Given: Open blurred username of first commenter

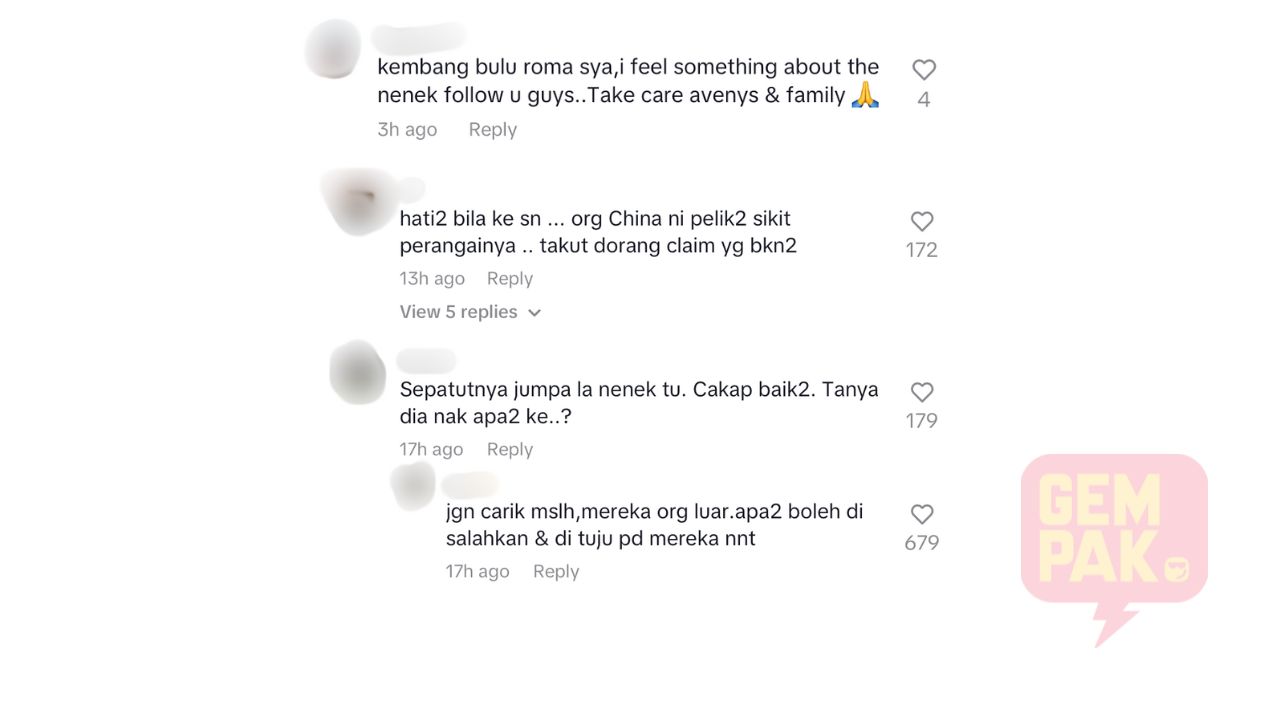Looking at the screenshot, I should pyautogui.click(x=418, y=37).
